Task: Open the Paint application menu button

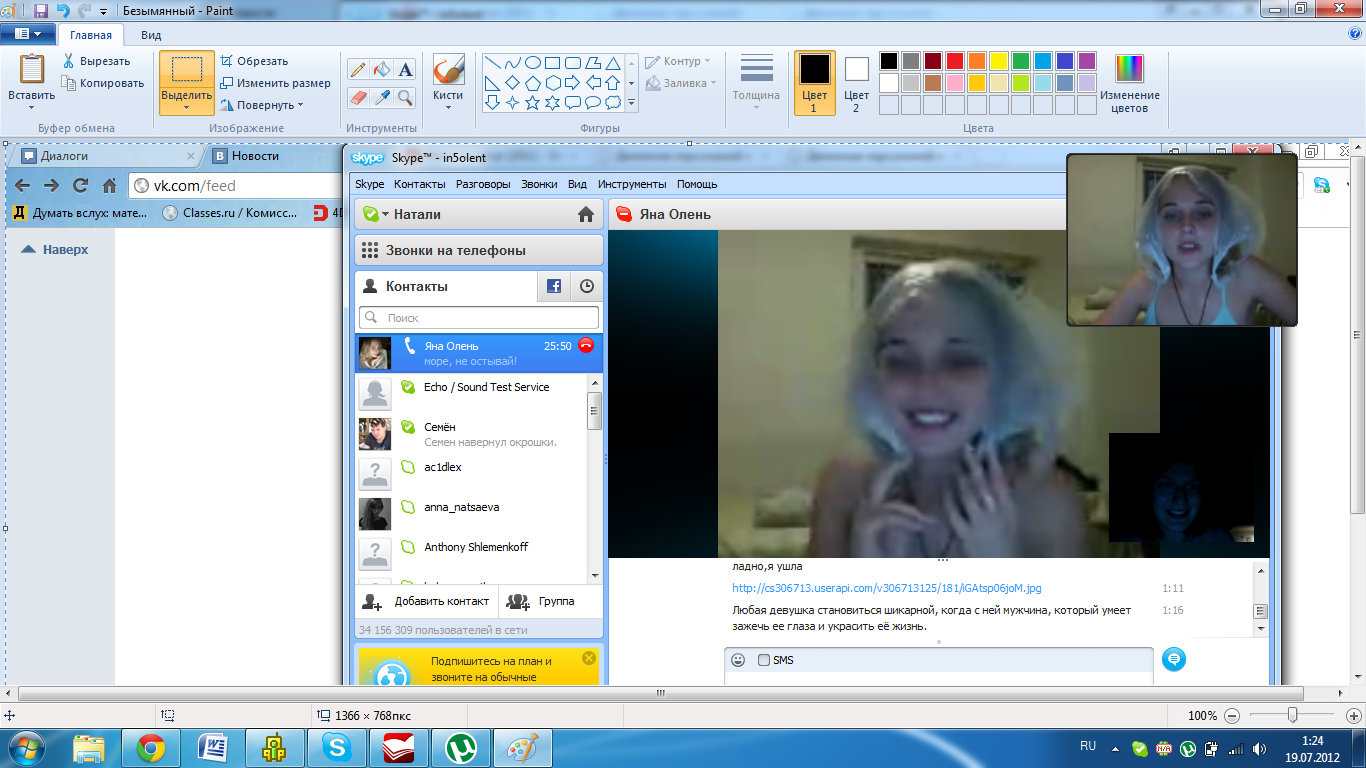Action: click(x=28, y=34)
